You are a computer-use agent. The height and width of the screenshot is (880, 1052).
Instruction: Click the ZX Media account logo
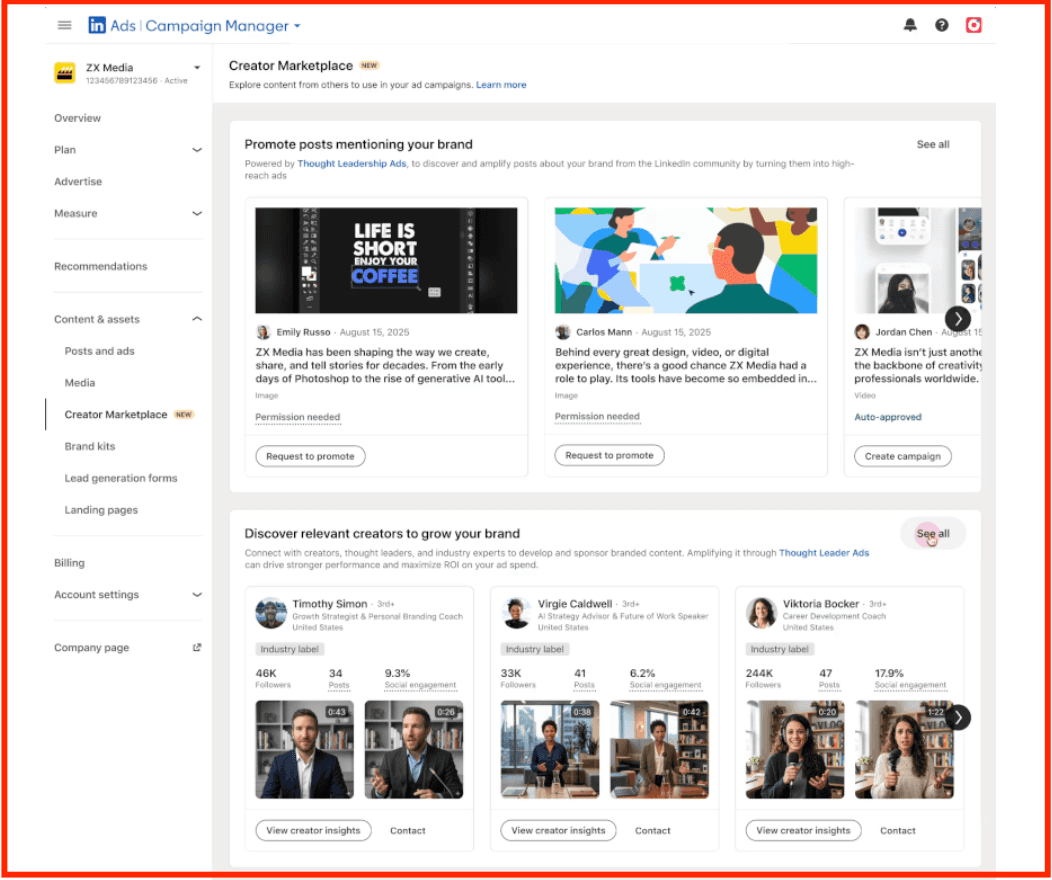(64, 72)
